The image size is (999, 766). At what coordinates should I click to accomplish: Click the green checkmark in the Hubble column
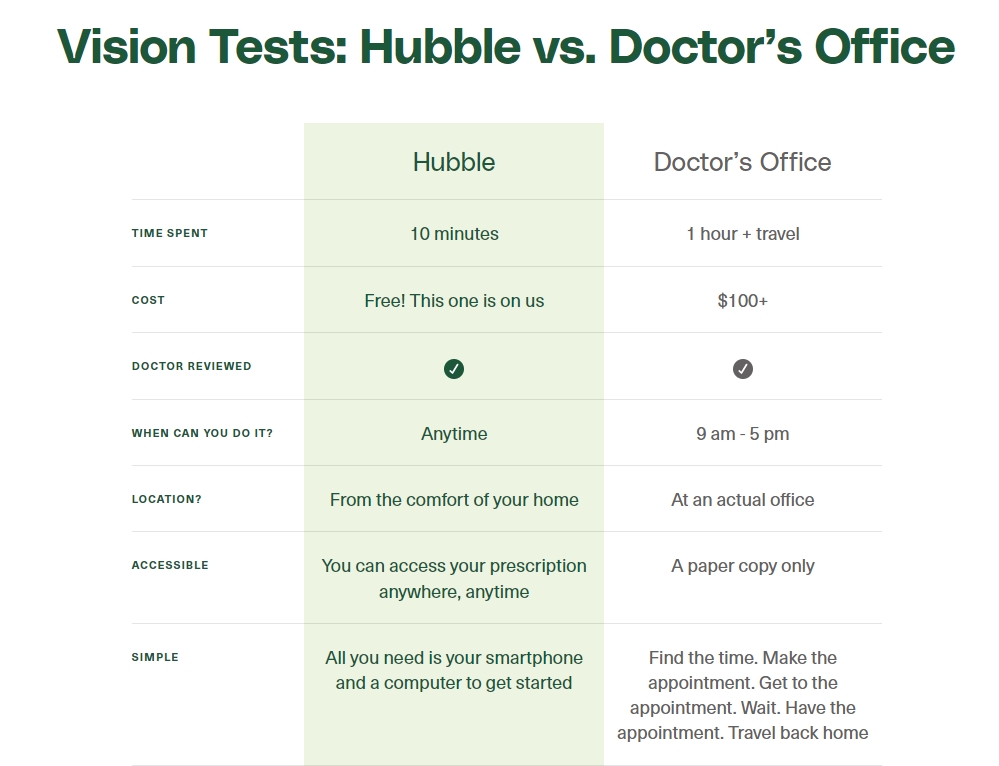click(x=454, y=369)
